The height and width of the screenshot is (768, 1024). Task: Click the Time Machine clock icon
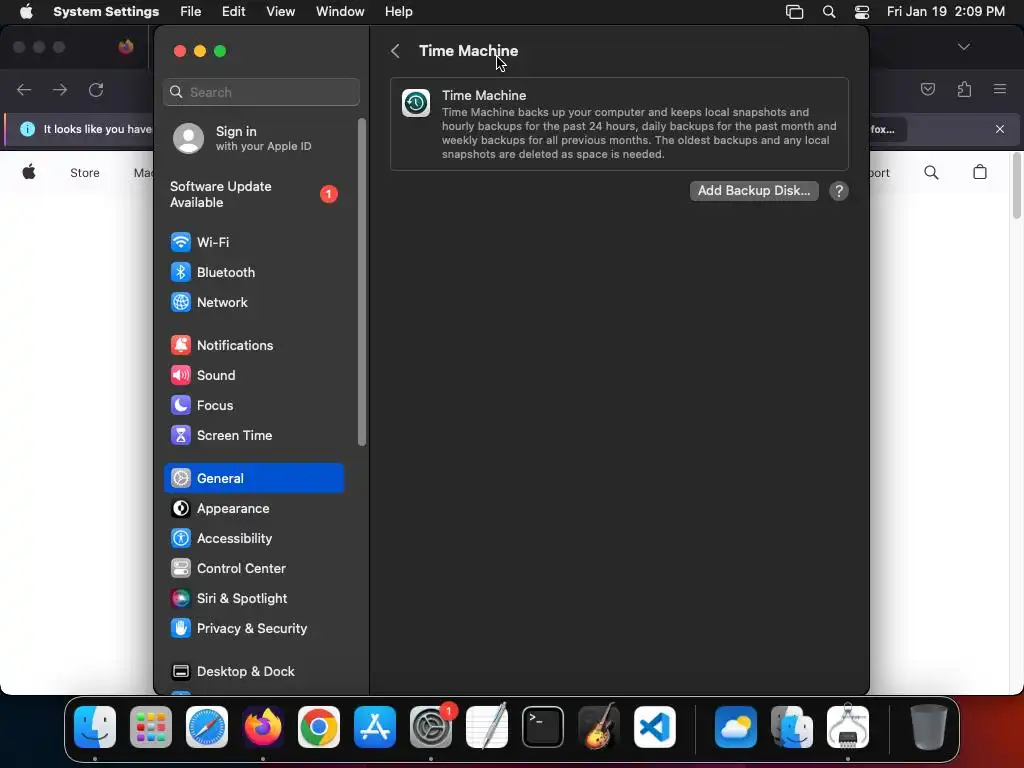416,103
